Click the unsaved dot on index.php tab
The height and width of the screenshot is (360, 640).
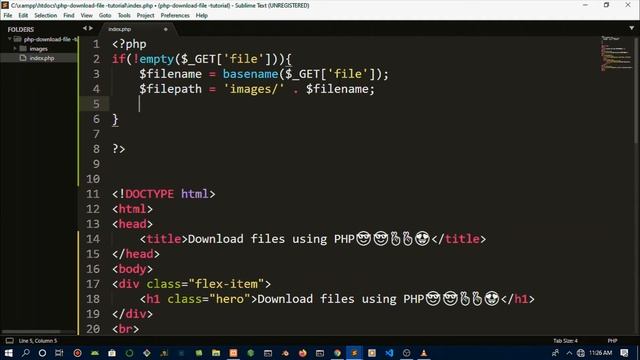point(166,29)
